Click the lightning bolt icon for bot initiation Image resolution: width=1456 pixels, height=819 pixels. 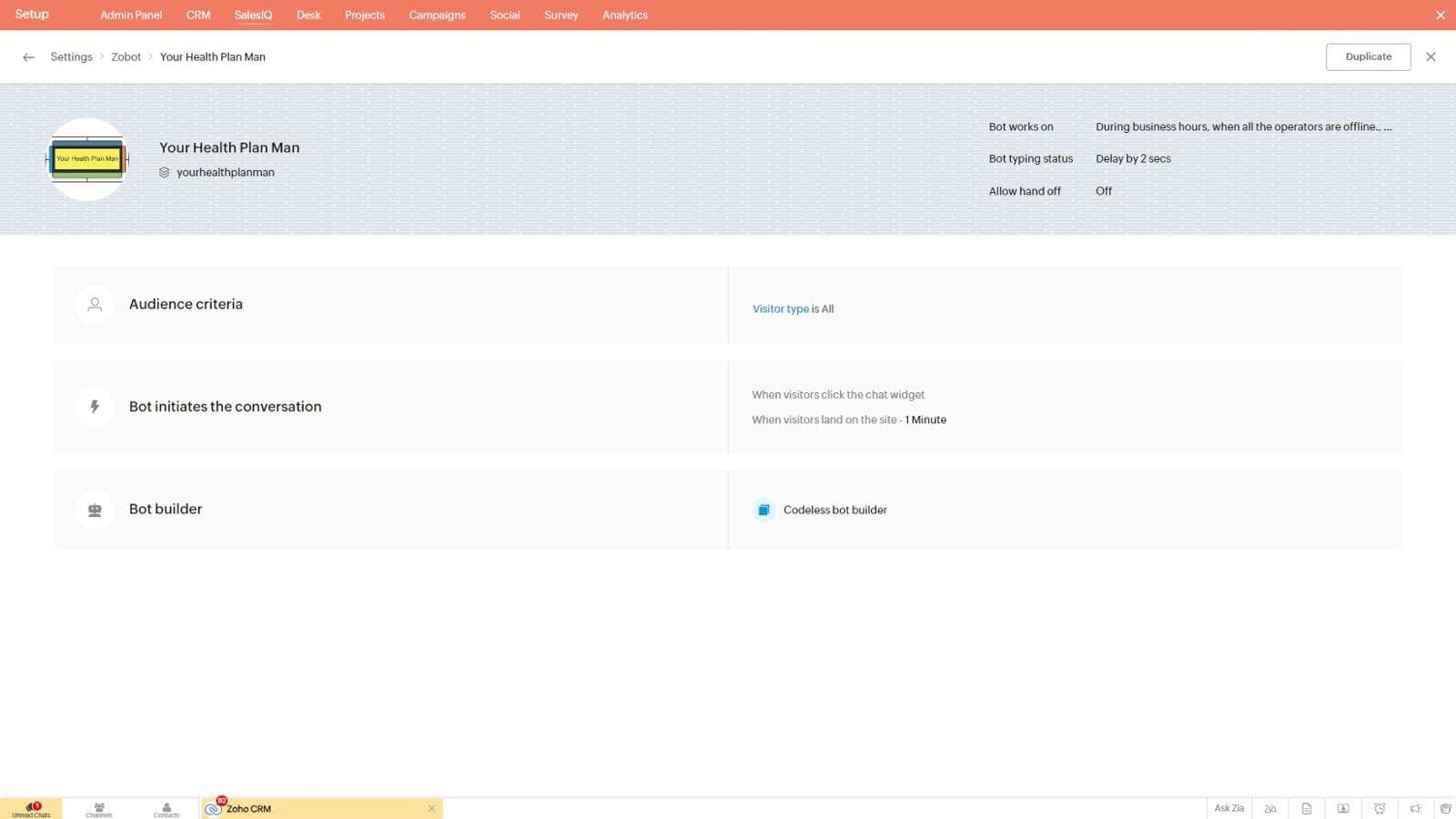coord(95,407)
